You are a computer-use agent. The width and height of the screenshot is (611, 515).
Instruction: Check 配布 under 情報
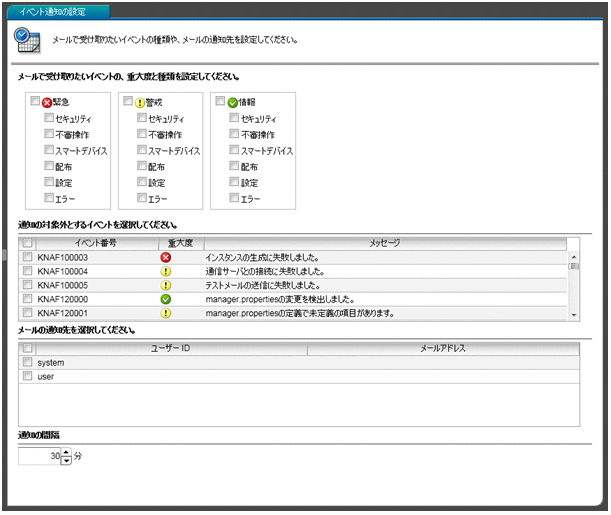coord(234,166)
